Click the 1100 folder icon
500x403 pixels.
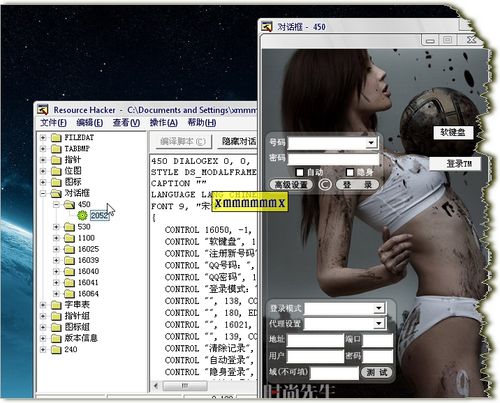[69, 238]
